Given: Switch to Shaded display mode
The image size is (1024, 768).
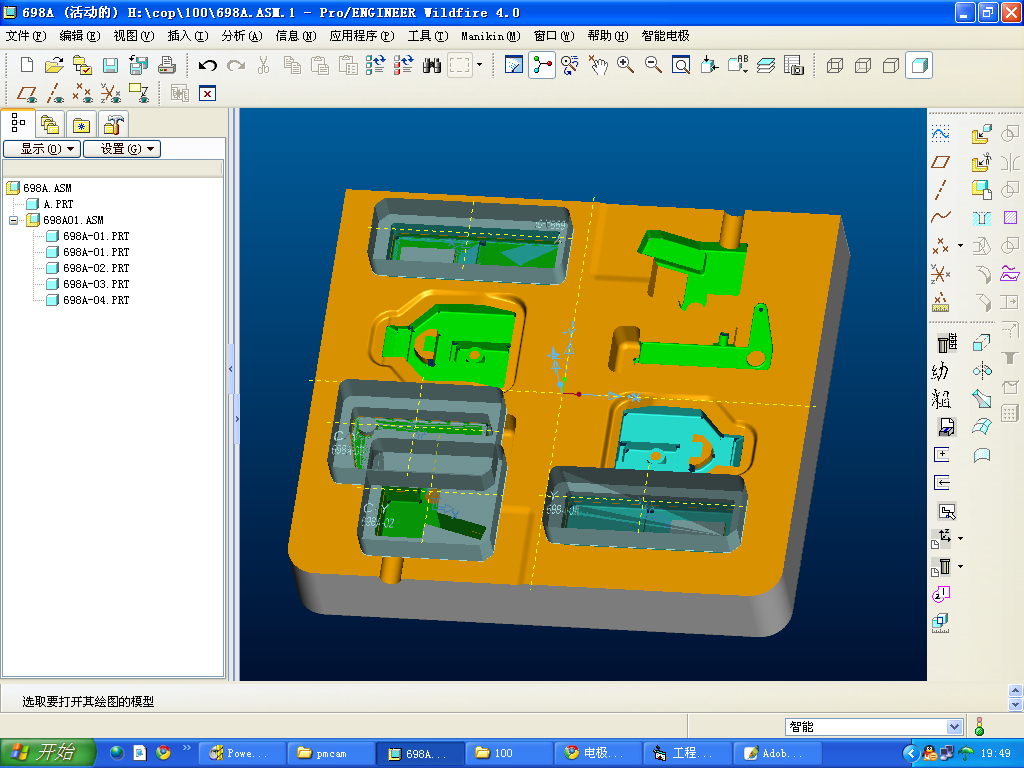Looking at the screenshot, I should (919, 65).
